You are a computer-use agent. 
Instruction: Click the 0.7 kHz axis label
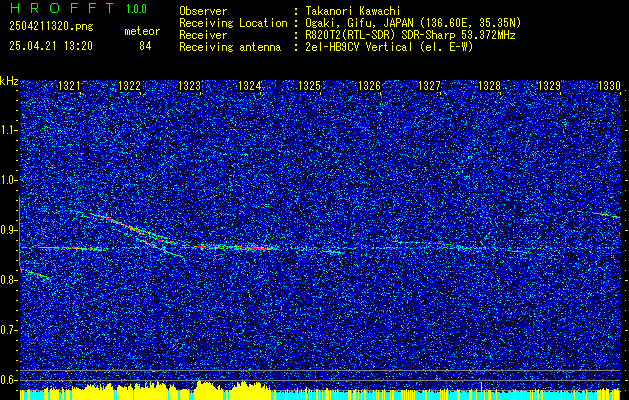click(x=8, y=330)
